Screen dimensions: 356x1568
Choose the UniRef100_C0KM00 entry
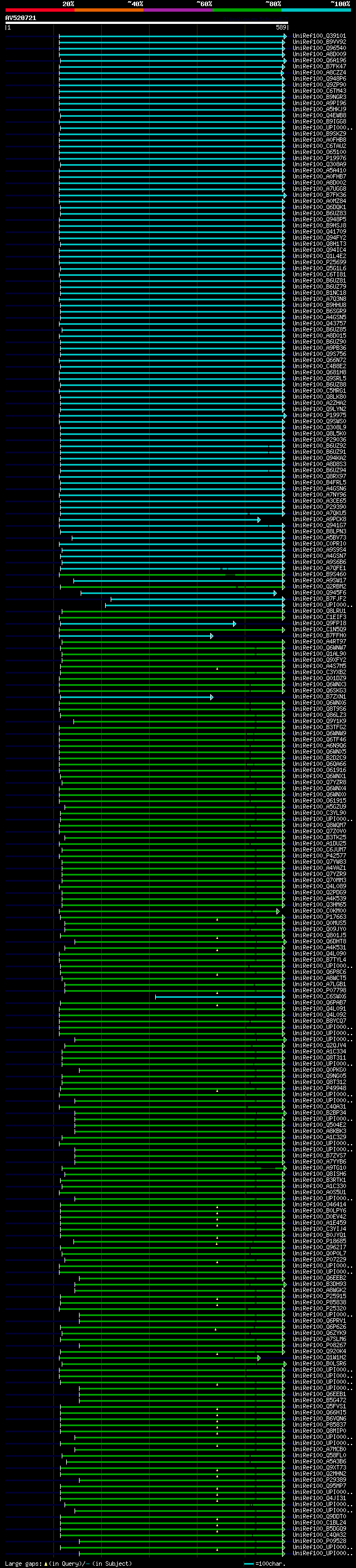[319, 912]
